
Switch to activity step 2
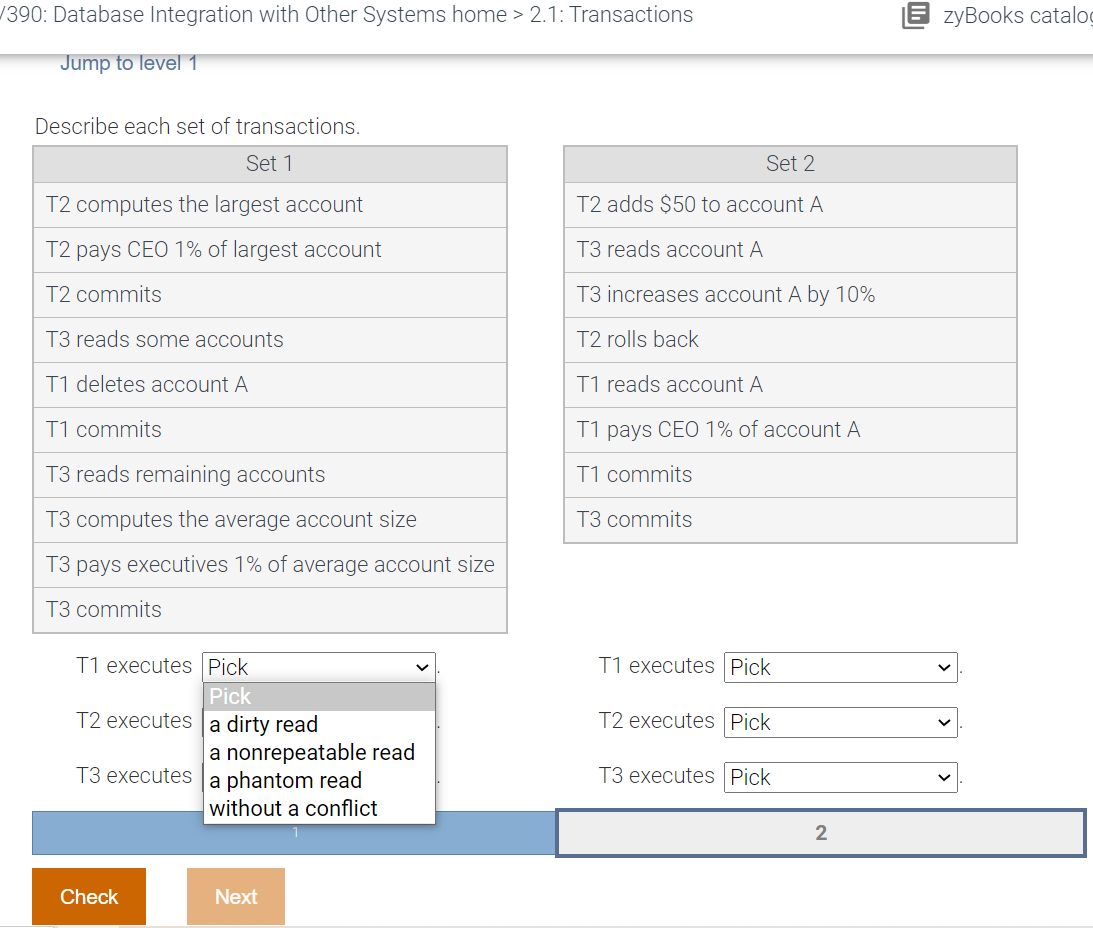pyautogui.click(x=819, y=832)
